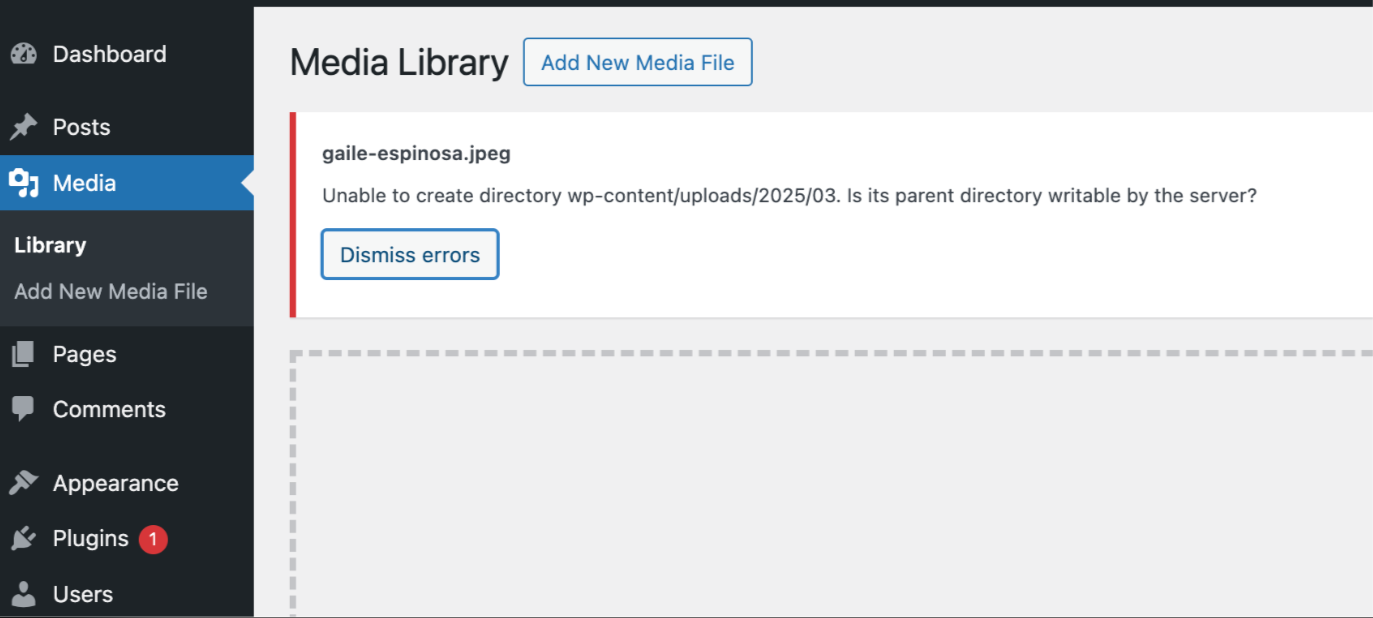Go to the Posts menu
The width and height of the screenshot is (1373, 618).
(81, 127)
